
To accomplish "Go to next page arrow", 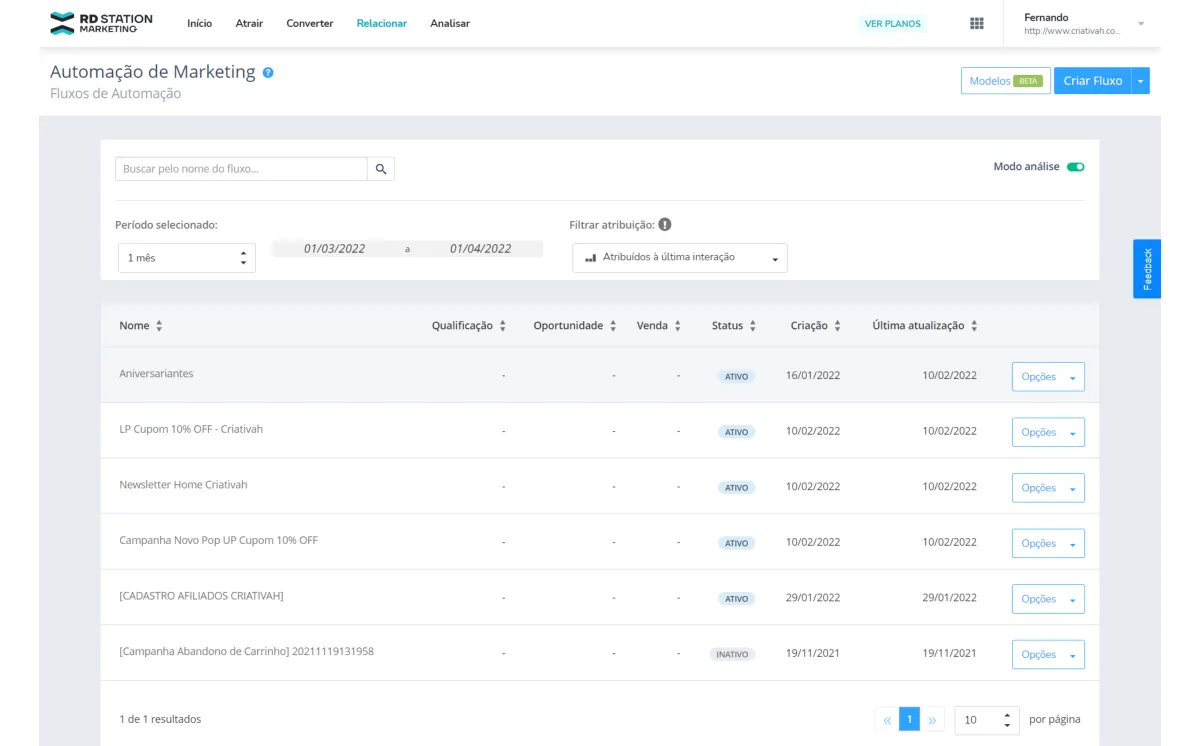I will 933,719.
